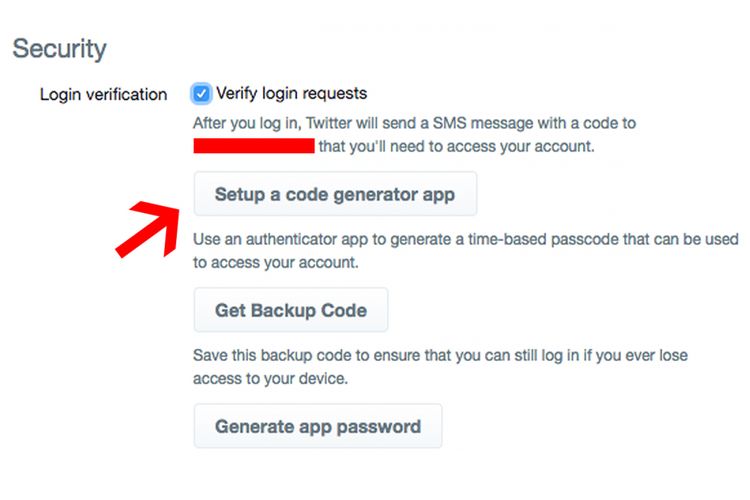Click the "Use an authenticator app" description line
Image resolution: width=750 pixels, height=500 pixels.
pyautogui.click(x=466, y=240)
